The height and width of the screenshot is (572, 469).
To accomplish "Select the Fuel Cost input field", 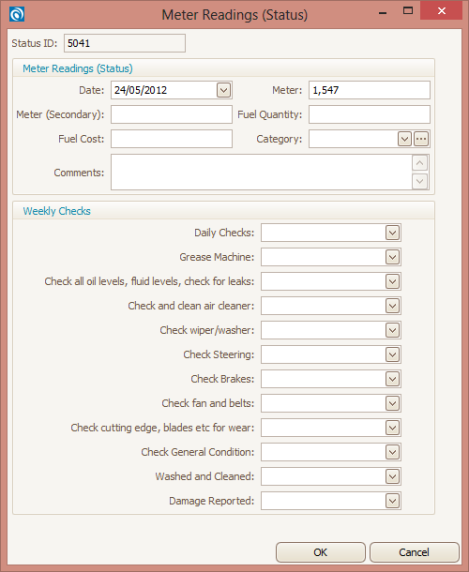I will (172, 139).
